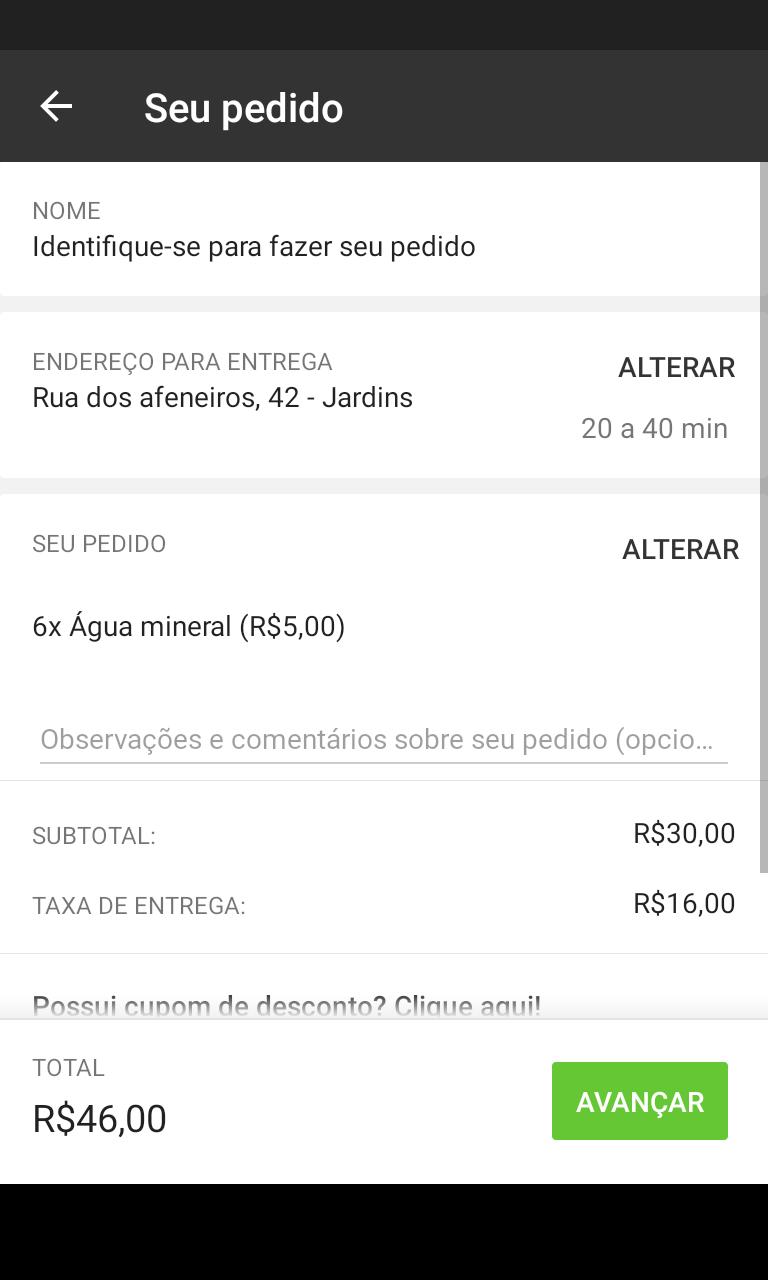The image size is (768, 1280).
Task: Focus the order observations and comments field
Action: [383, 740]
